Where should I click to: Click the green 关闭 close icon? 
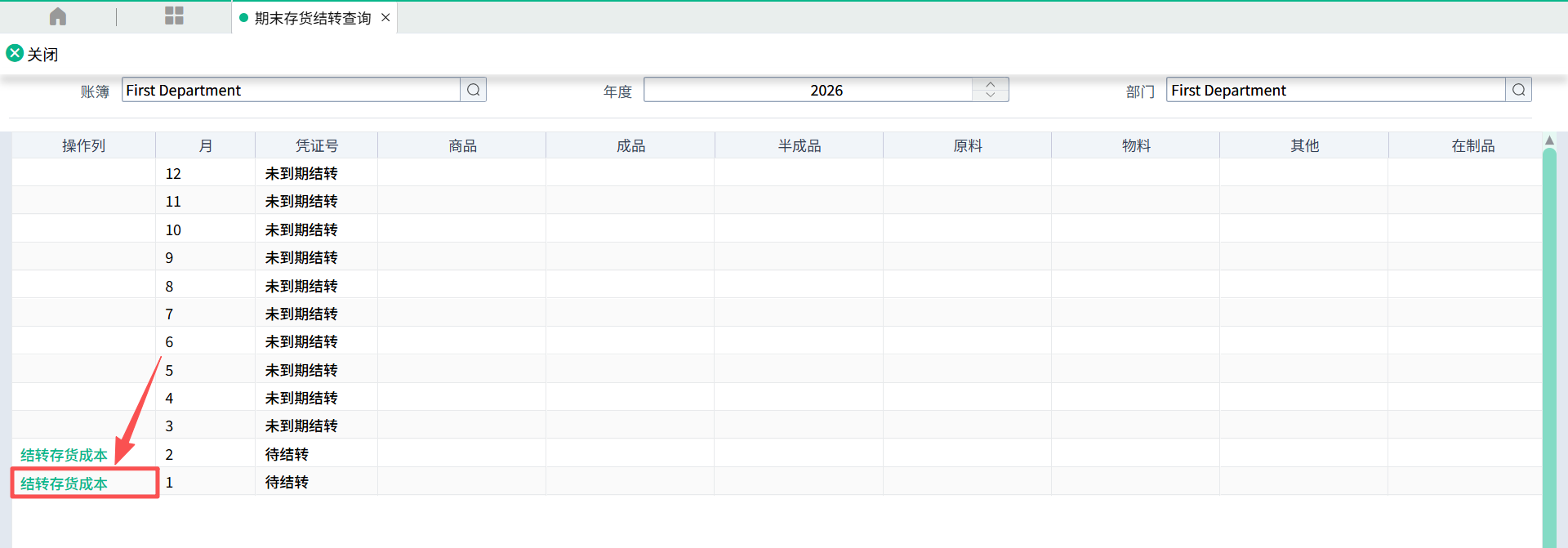point(15,54)
